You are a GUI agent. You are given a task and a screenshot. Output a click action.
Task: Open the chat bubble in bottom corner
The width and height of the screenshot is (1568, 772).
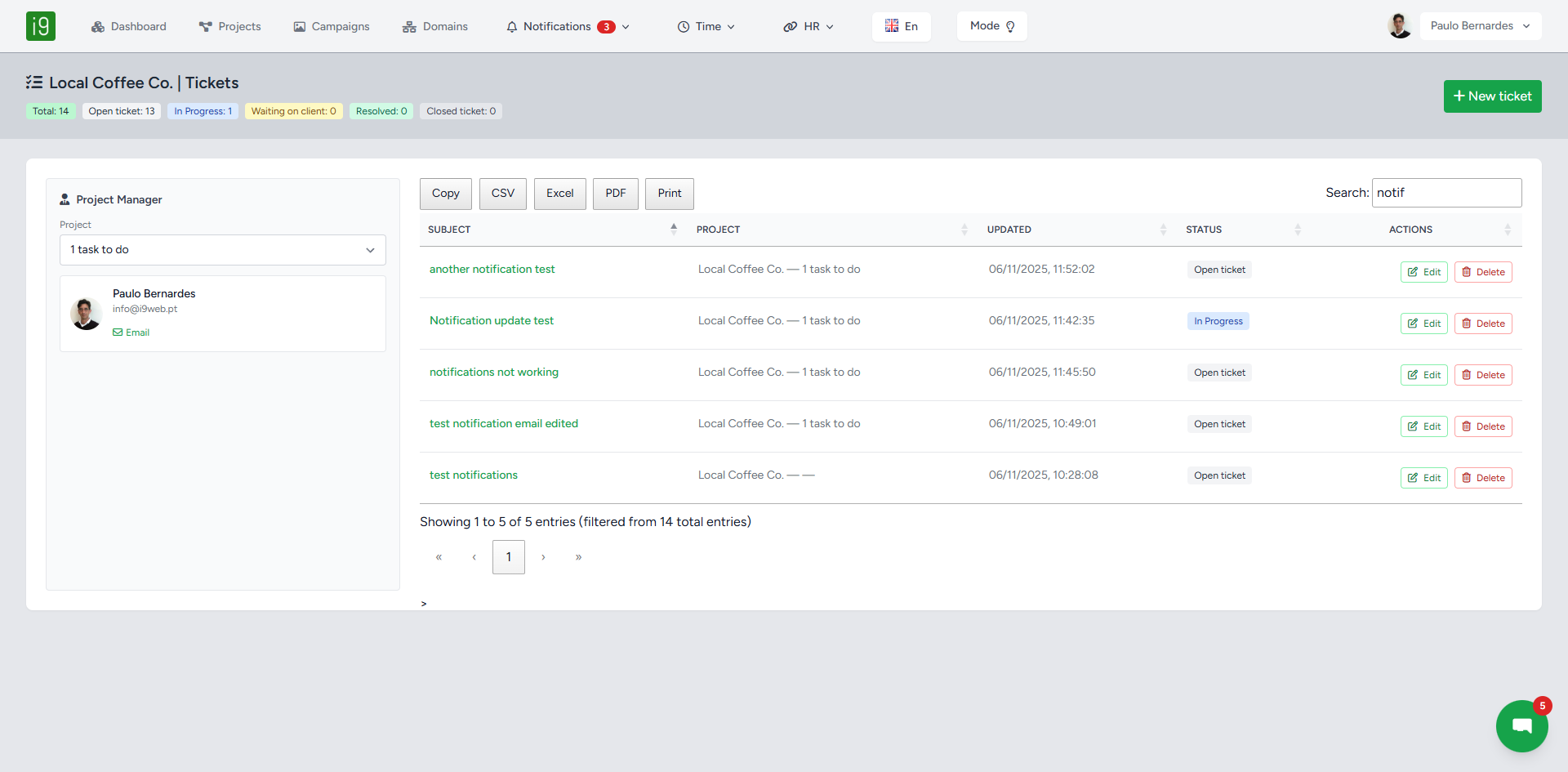click(x=1521, y=725)
